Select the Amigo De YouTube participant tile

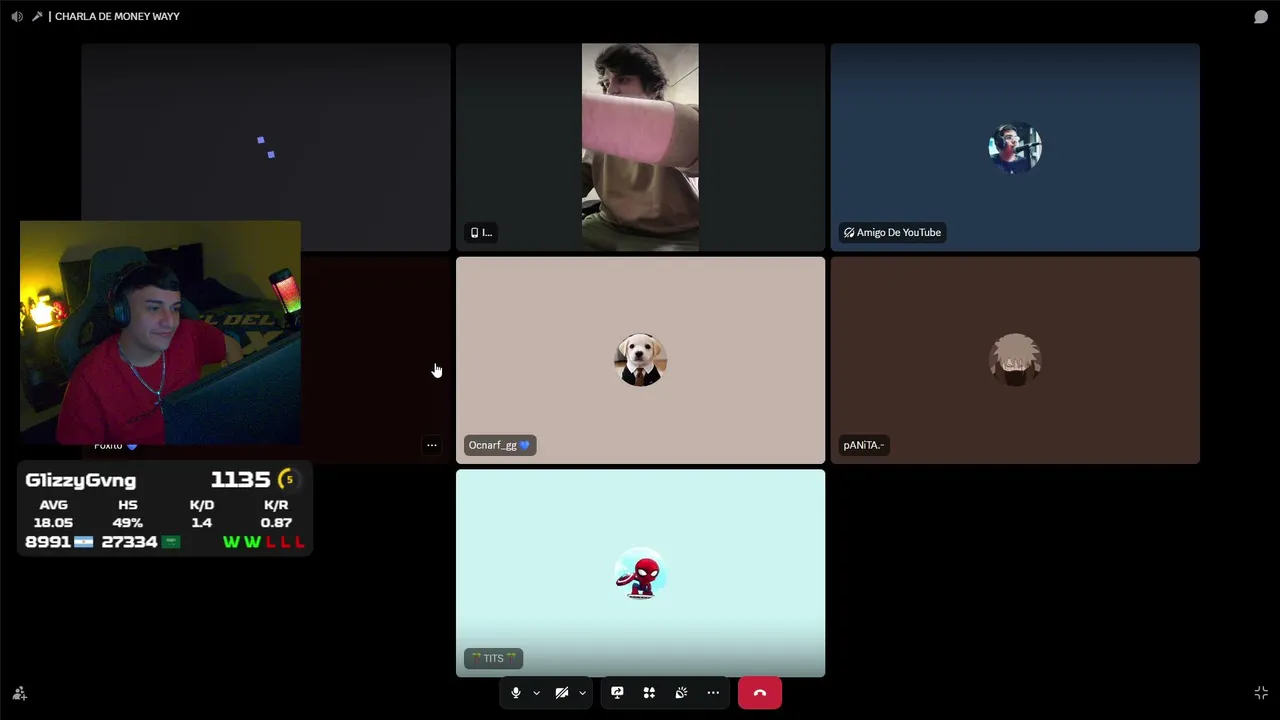[x=1015, y=147]
